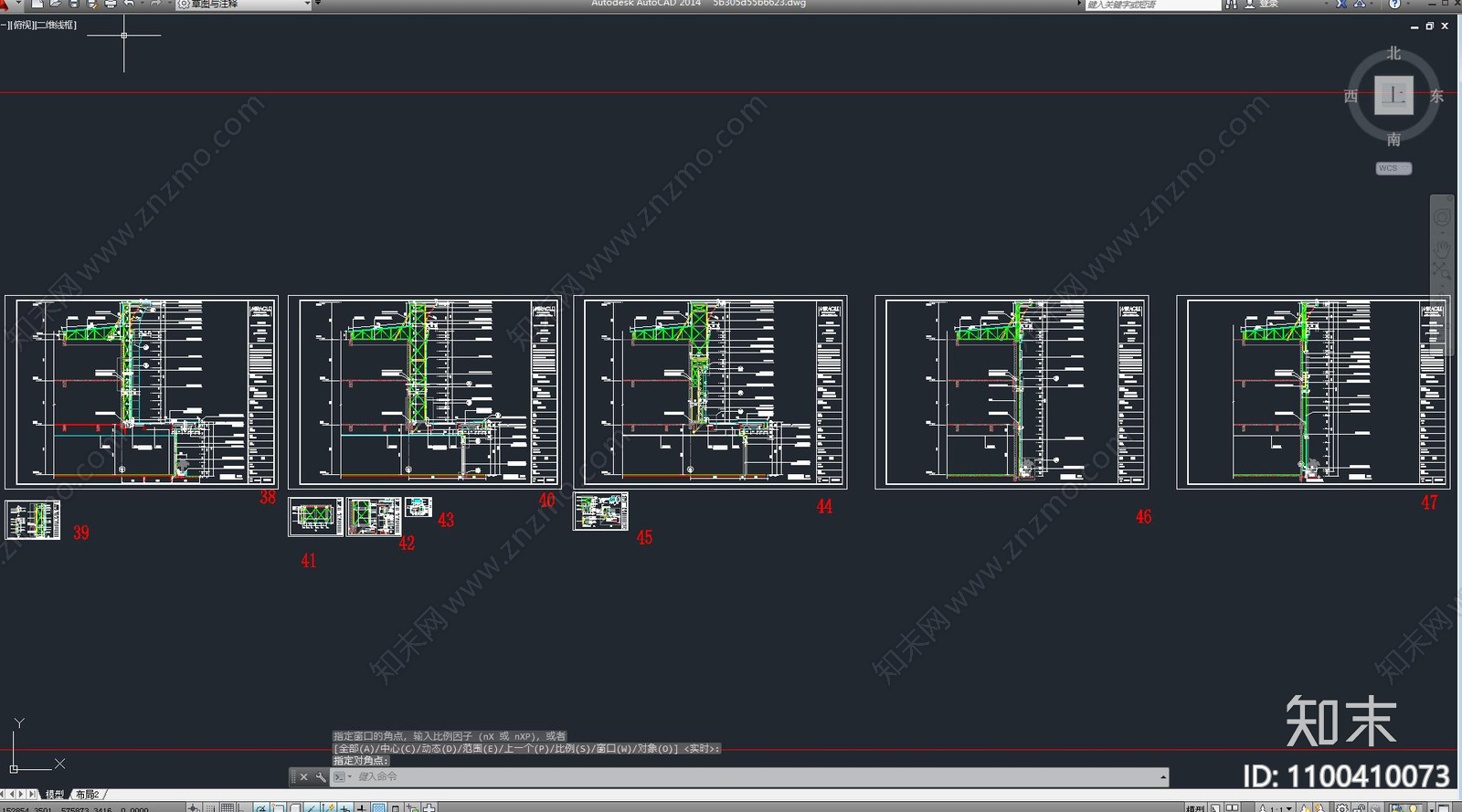The image size is (1462, 812).
Task: Close the command line with its X icon
Action: click(304, 777)
